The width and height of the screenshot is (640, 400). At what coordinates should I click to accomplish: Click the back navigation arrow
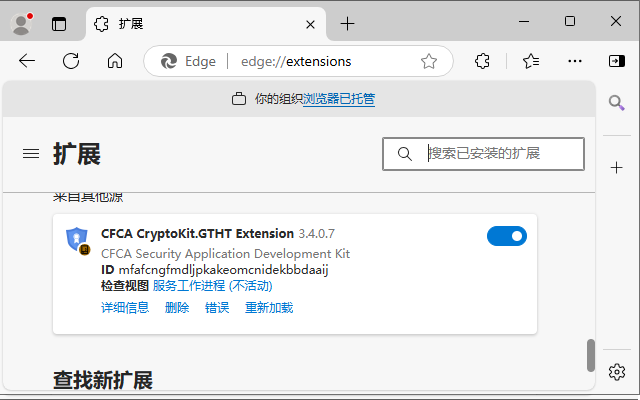tap(27, 61)
